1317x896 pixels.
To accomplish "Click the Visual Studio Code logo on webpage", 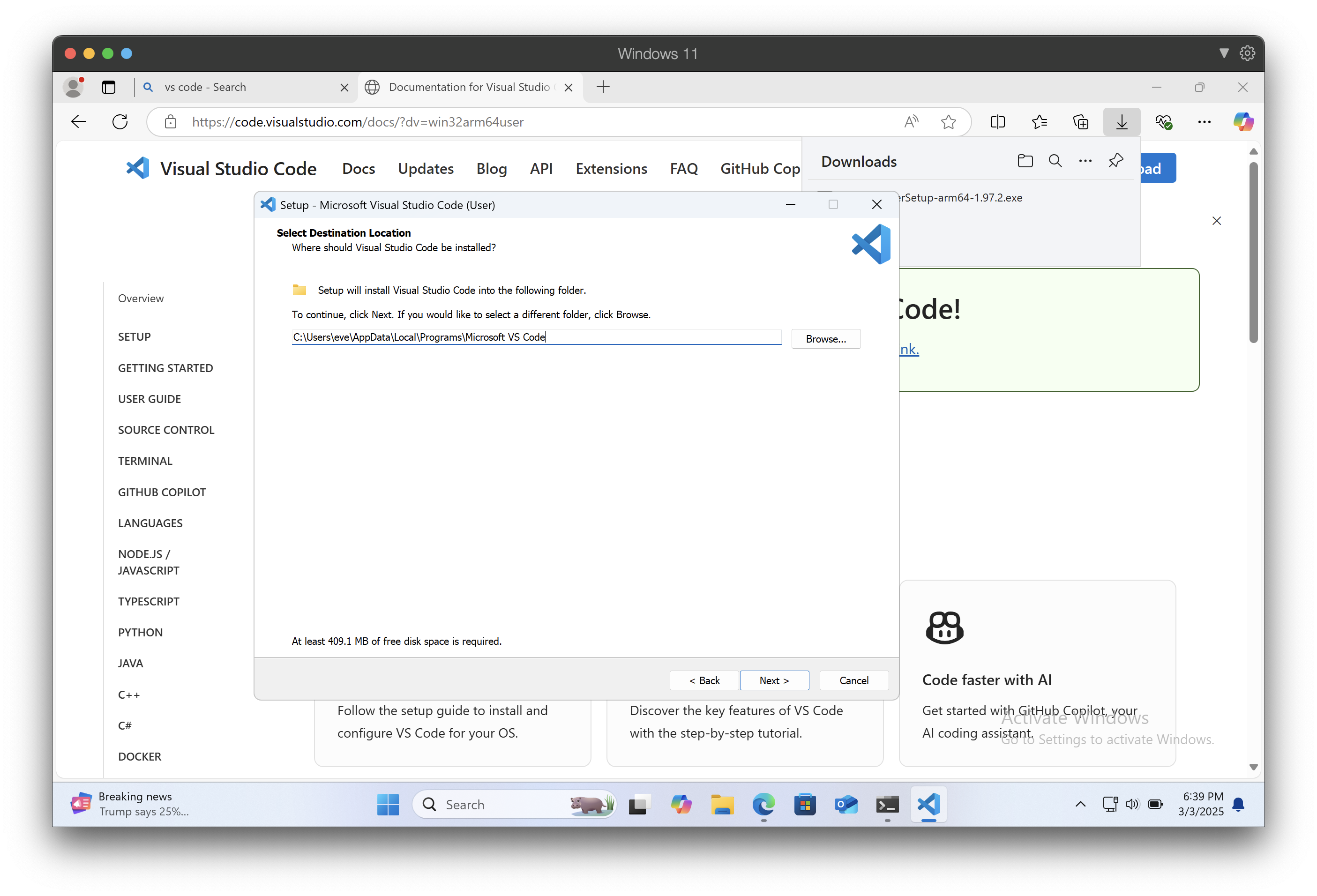I will pos(137,168).
